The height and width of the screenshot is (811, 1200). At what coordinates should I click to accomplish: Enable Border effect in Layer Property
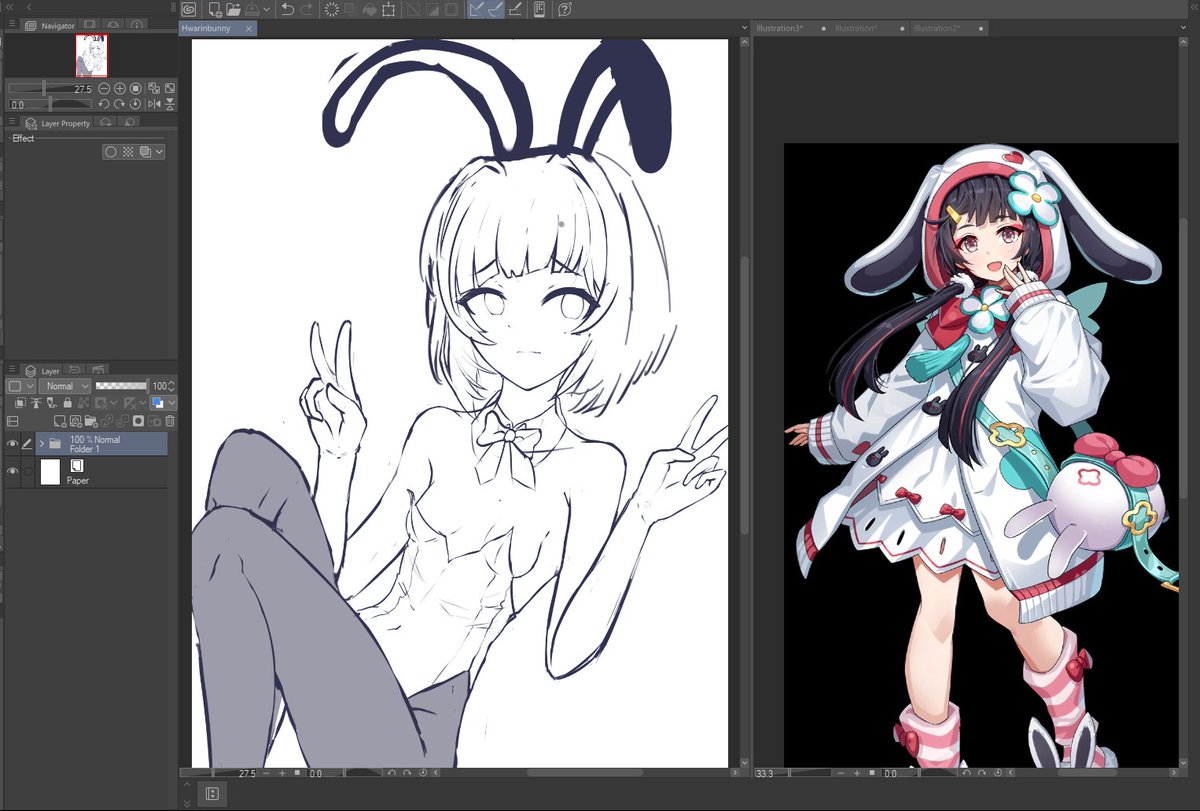111,152
